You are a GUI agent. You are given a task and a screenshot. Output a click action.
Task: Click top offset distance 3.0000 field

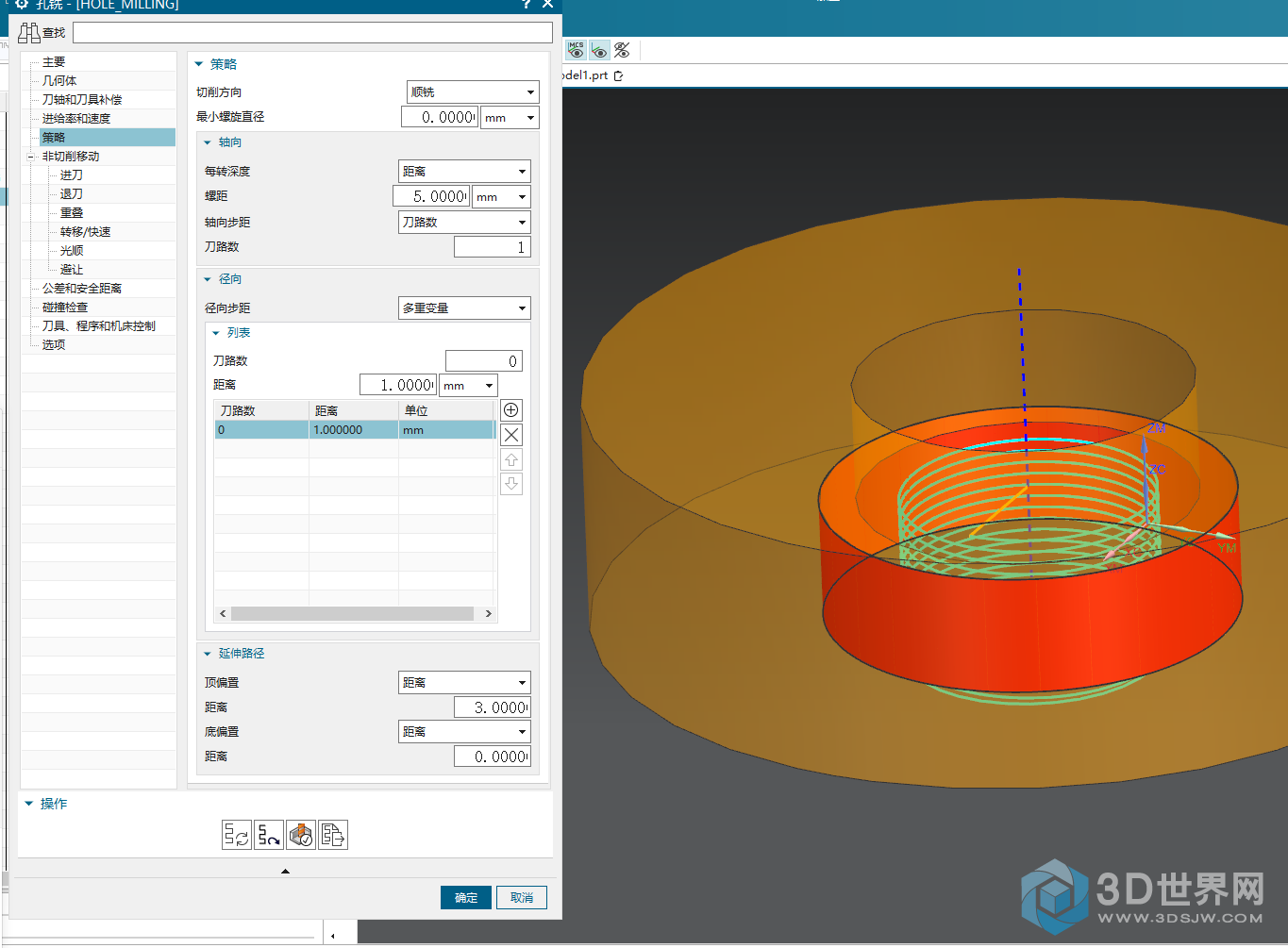(x=493, y=707)
